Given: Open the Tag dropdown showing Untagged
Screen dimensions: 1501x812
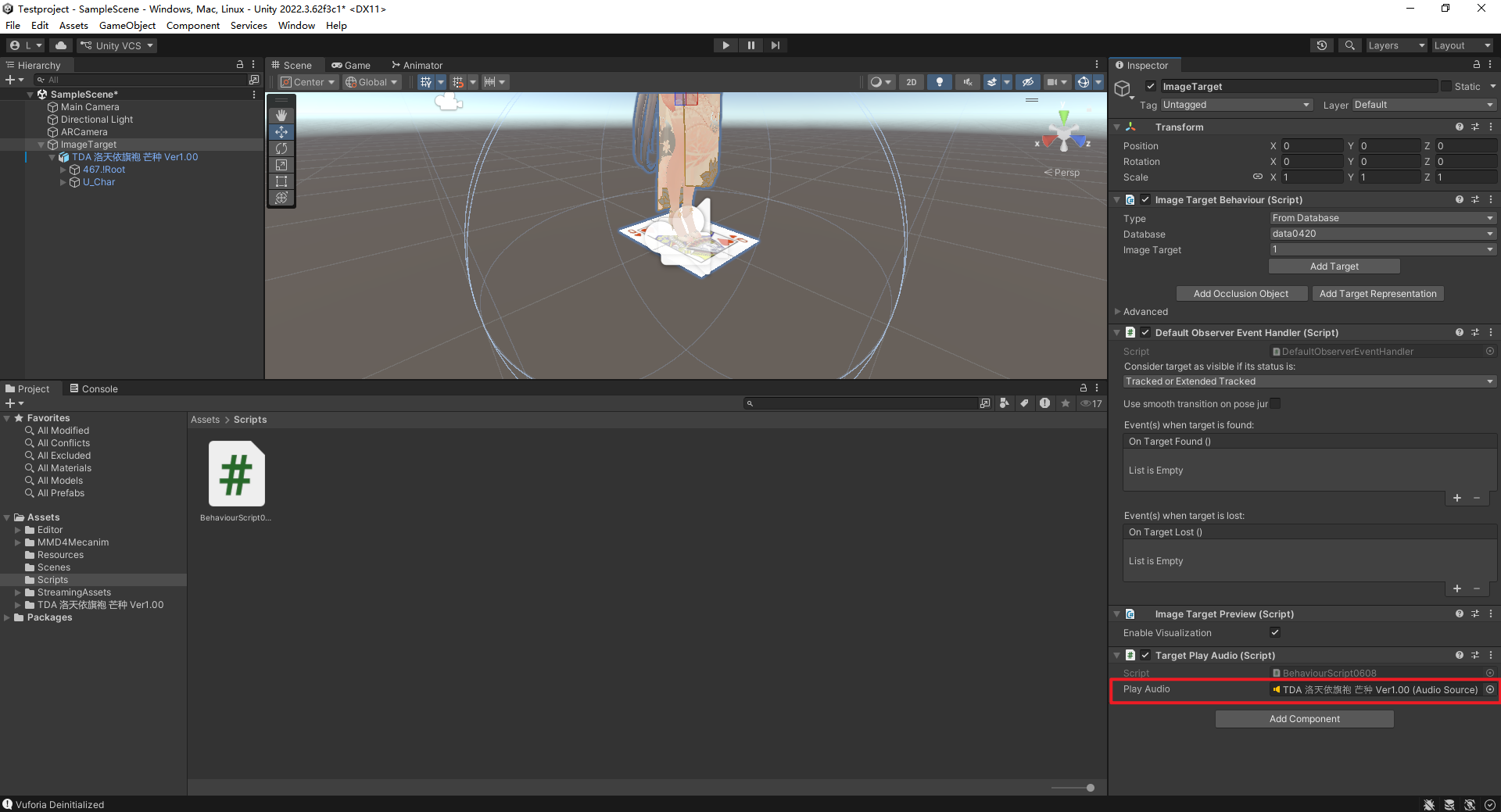Looking at the screenshot, I should click(1237, 105).
